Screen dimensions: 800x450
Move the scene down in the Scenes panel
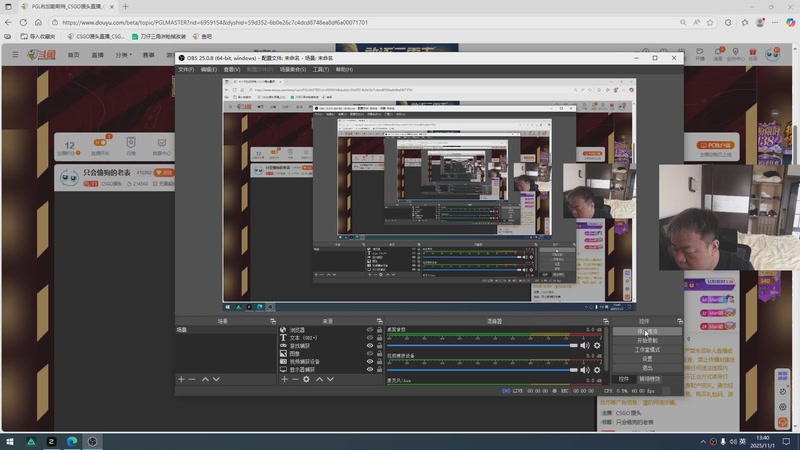(216, 379)
